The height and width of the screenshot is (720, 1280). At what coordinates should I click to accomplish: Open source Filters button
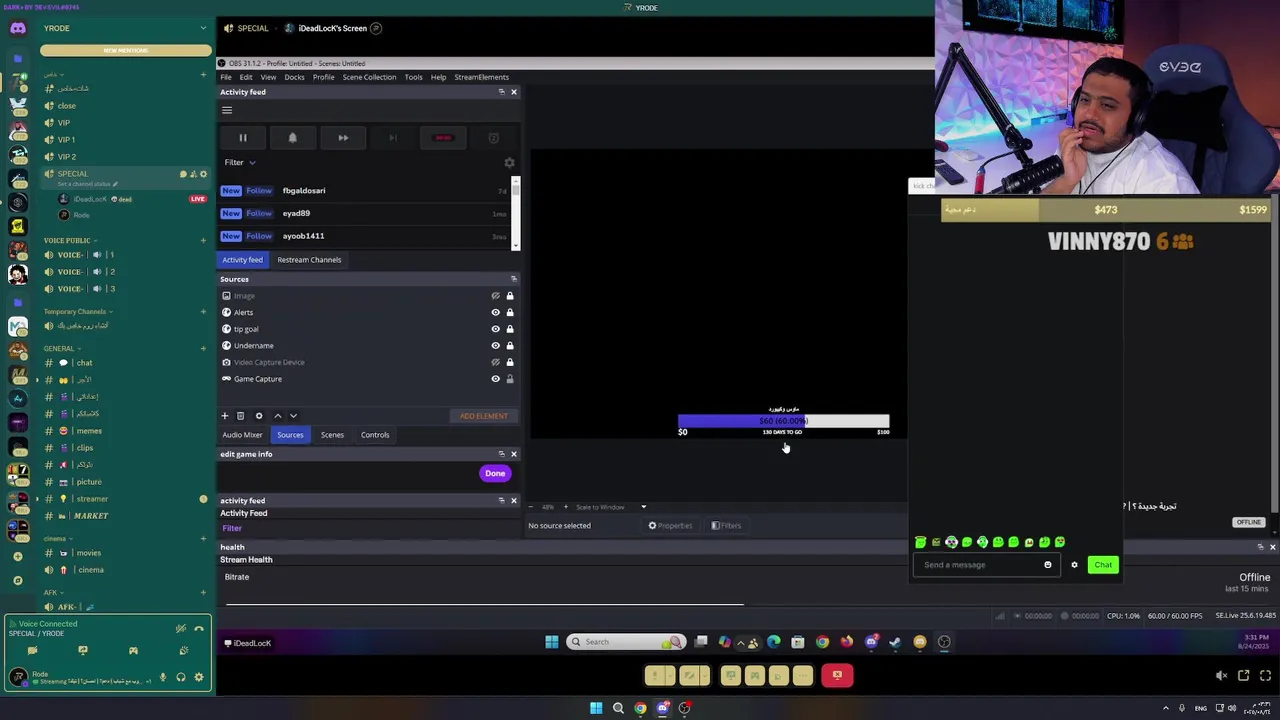click(x=727, y=526)
